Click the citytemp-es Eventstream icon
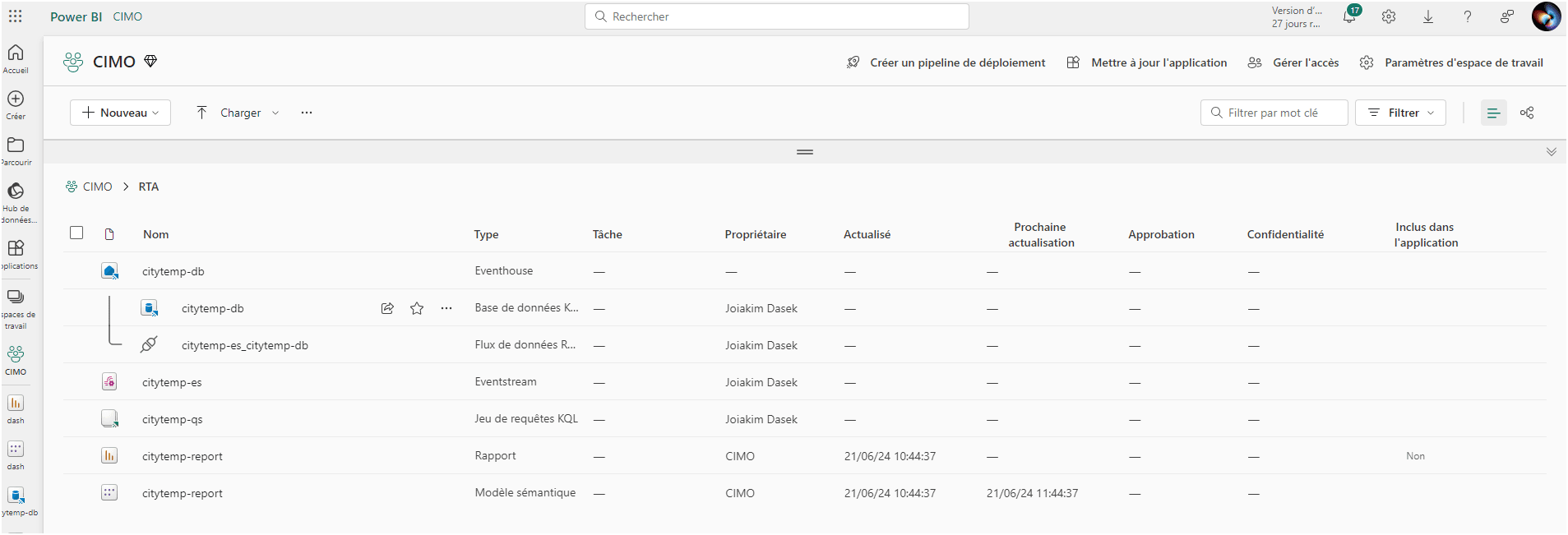Image resolution: width=1568 pixels, height=535 pixels. pos(109,381)
